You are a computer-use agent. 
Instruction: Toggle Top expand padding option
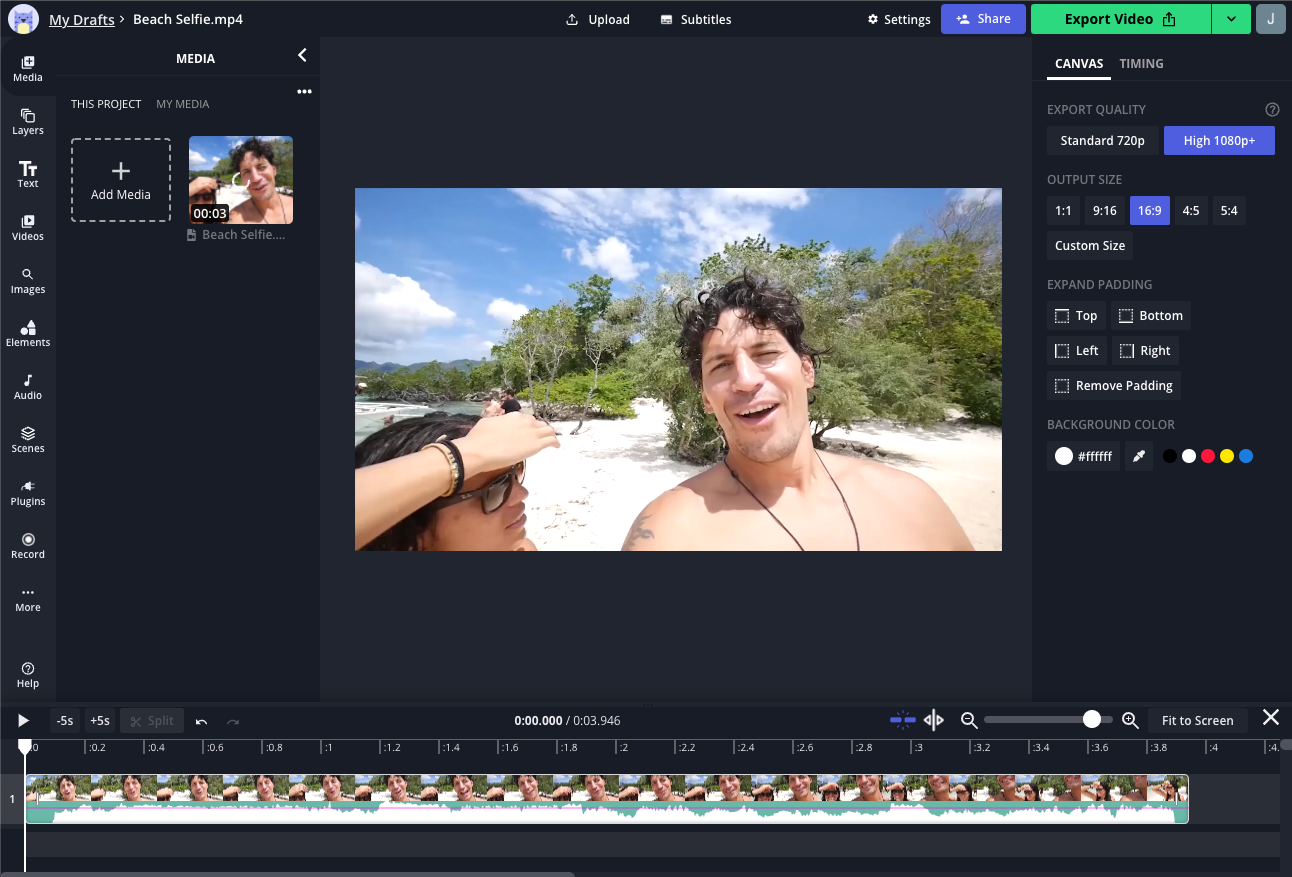[x=1076, y=316]
